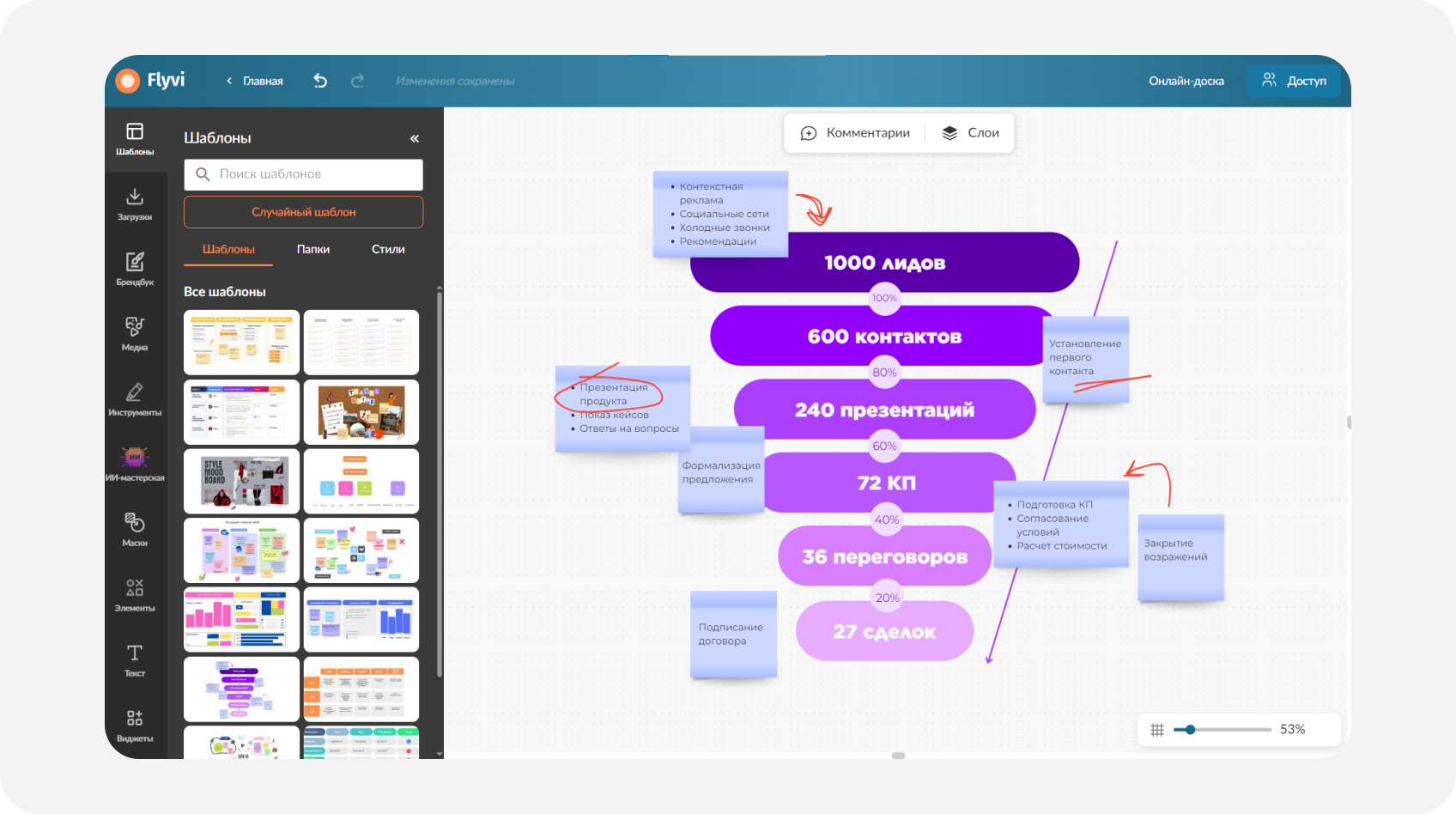Open the Инструменты sidebar section
The width and height of the screenshot is (1456, 814).
point(135,400)
